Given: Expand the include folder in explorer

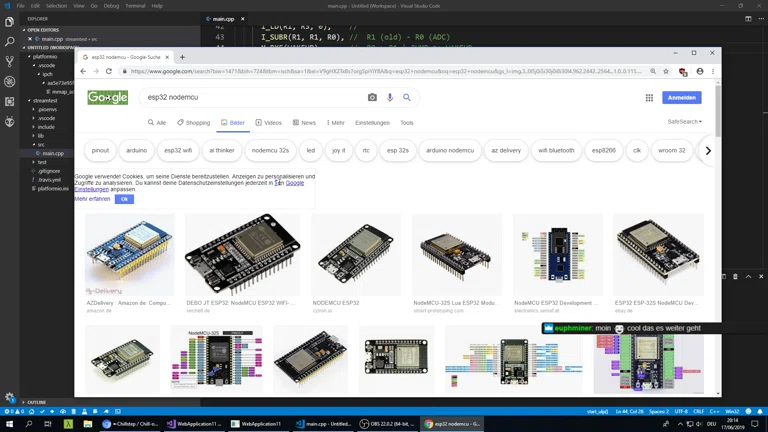Looking at the screenshot, I should [46, 127].
